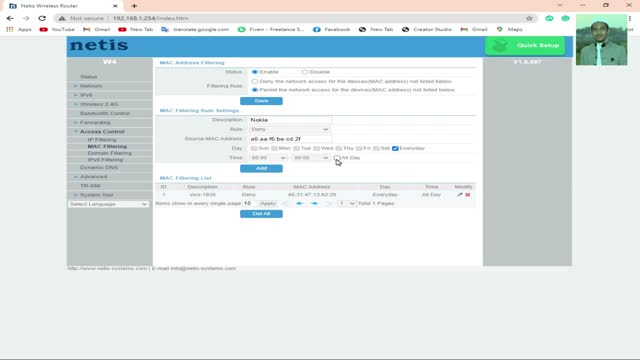Click the browser back arrow
This screenshot has width=640, height=360.
point(10,18)
